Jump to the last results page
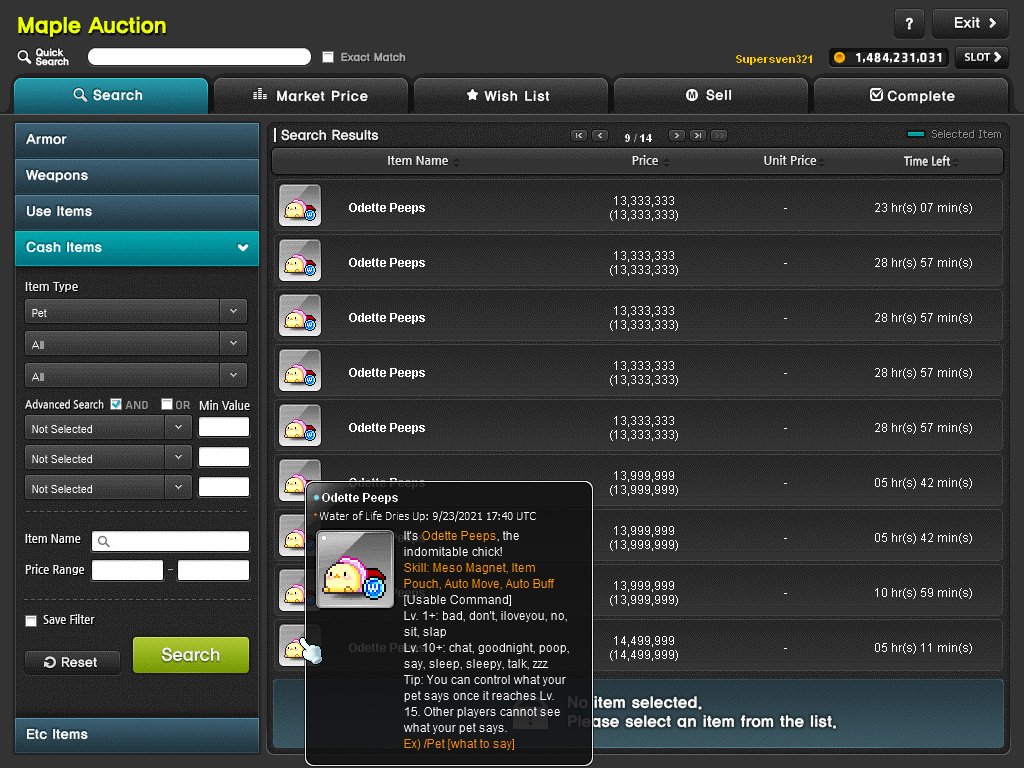1024x768 pixels. (x=698, y=136)
